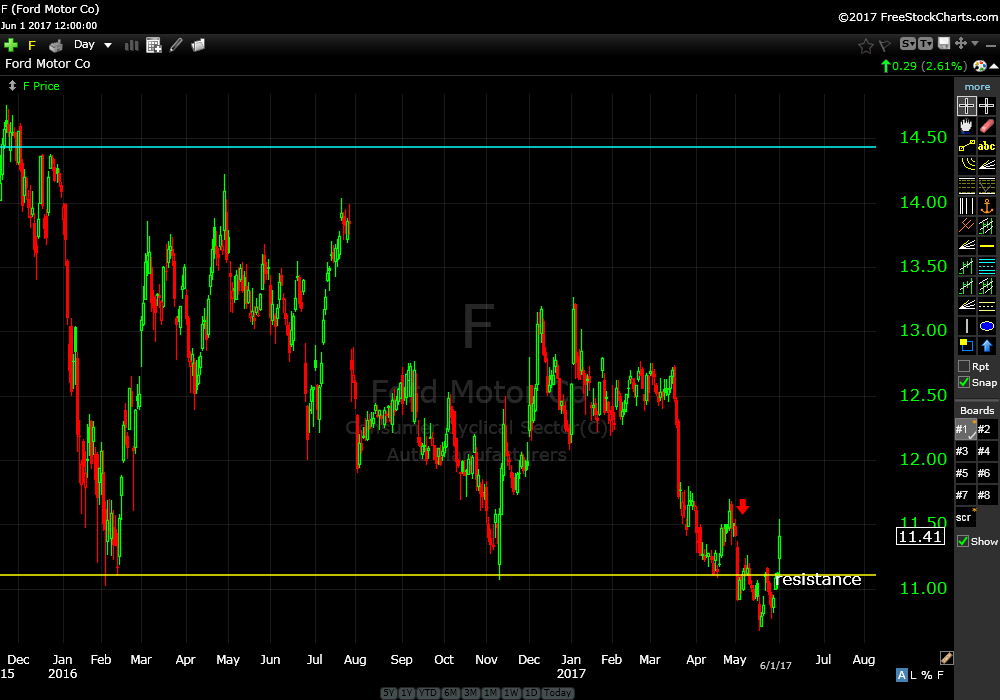Click the green plus add-chart icon
This screenshot has width=1000, height=700.
[11, 45]
